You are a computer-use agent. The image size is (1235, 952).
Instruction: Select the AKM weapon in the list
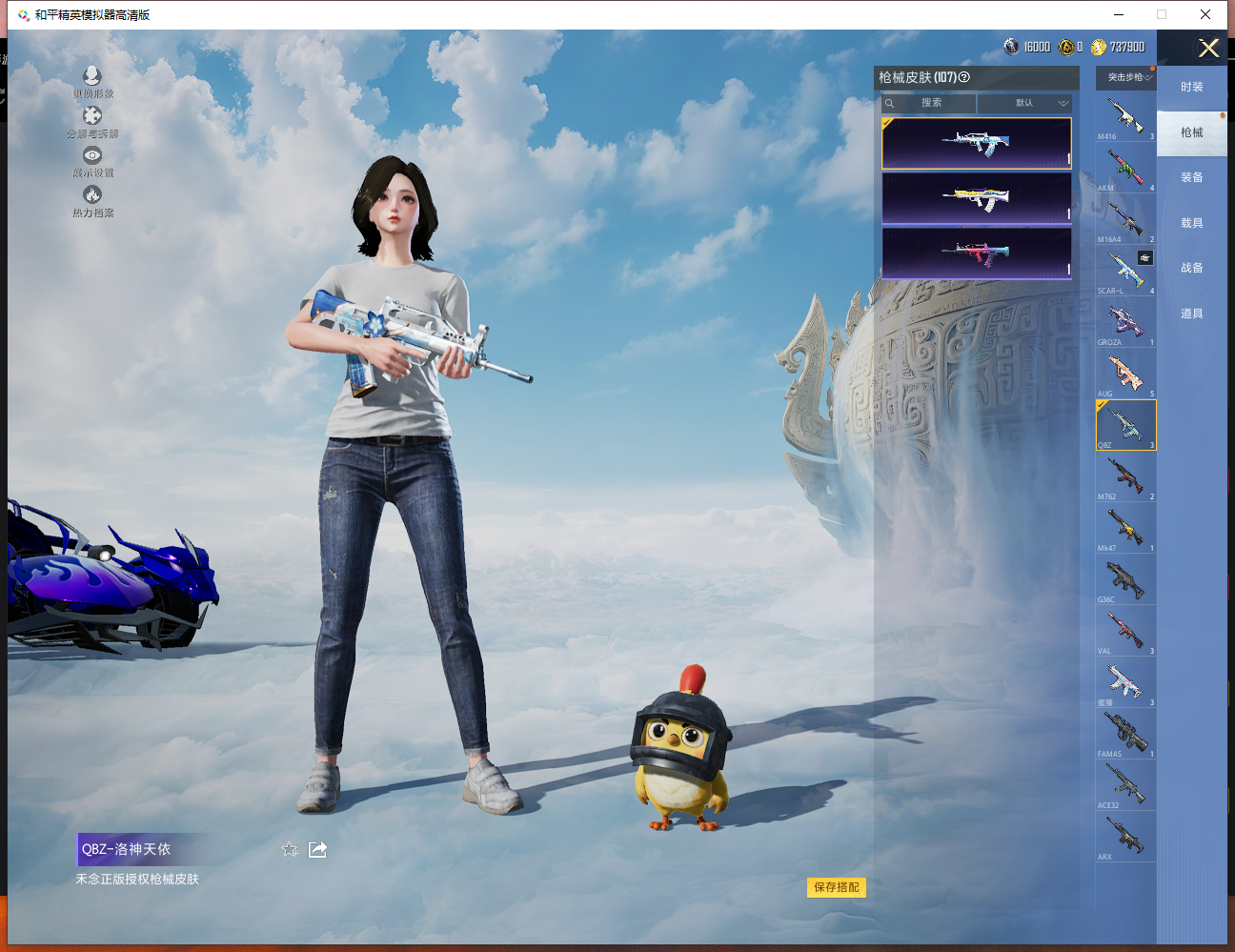(1125, 168)
